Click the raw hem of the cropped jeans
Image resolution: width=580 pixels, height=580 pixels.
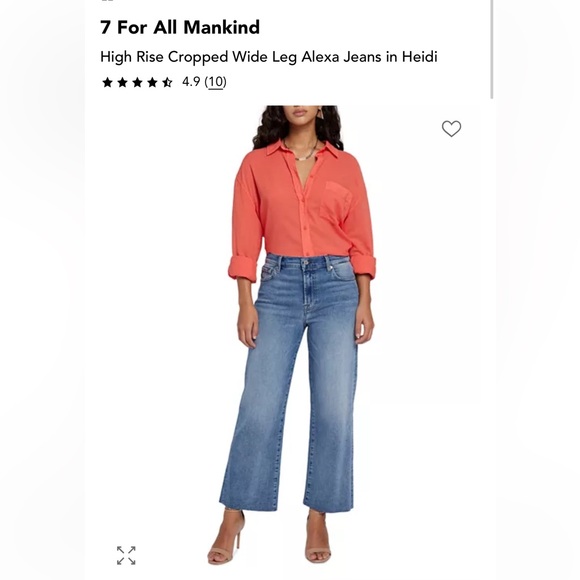coord(287,505)
